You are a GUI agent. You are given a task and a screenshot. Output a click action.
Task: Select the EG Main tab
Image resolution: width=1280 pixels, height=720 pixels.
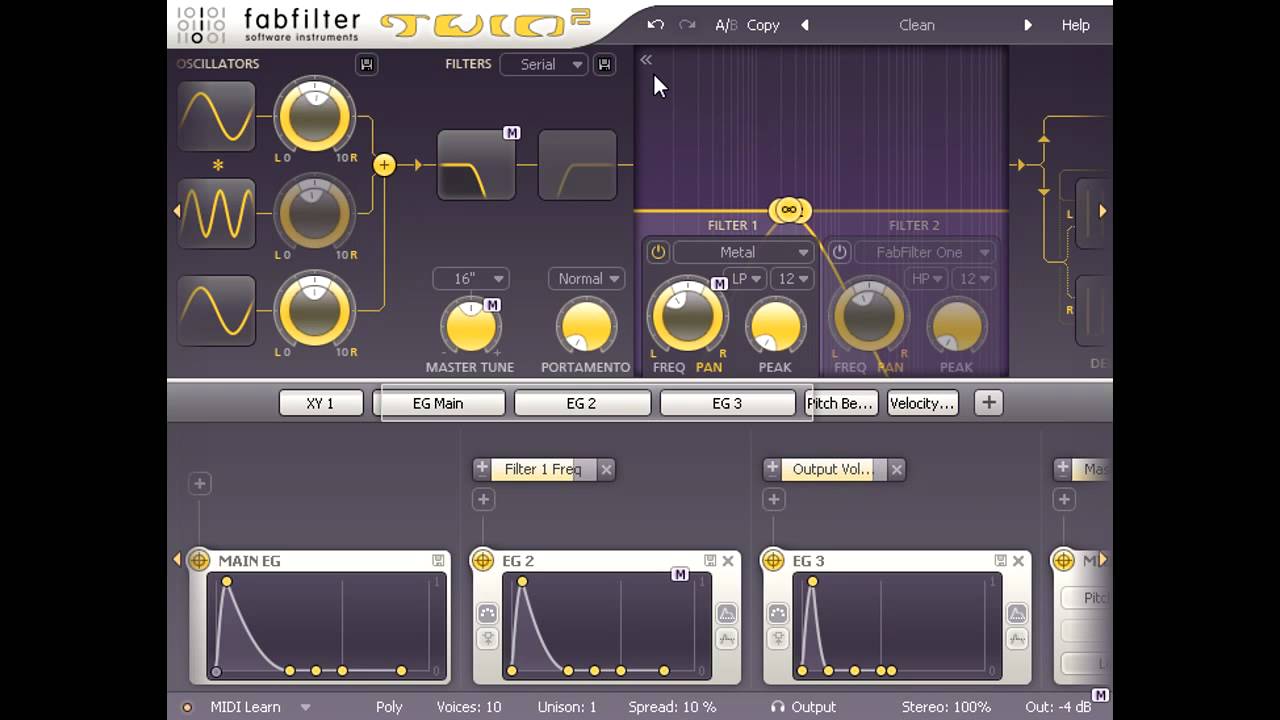click(439, 403)
